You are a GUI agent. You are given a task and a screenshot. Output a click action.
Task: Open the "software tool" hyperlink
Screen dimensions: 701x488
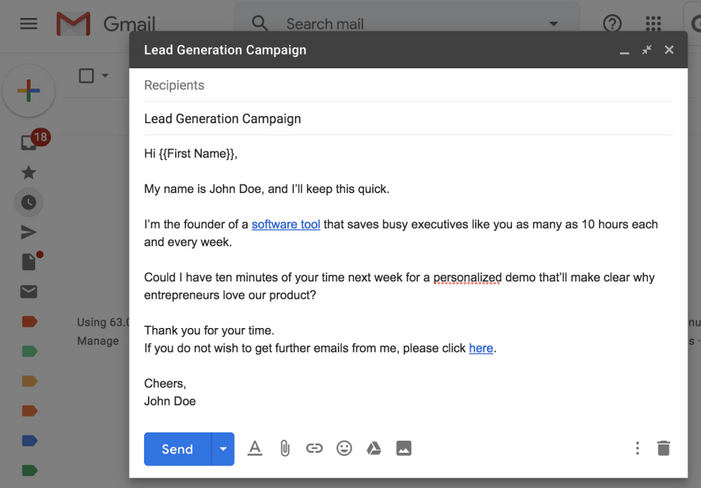[286, 224]
